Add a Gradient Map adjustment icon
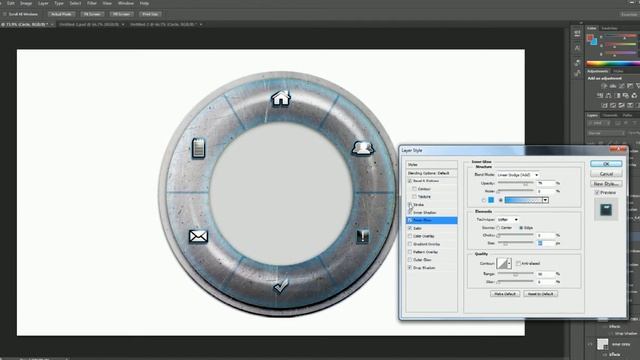This screenshot has width=640, height=360. pos(630,105)
